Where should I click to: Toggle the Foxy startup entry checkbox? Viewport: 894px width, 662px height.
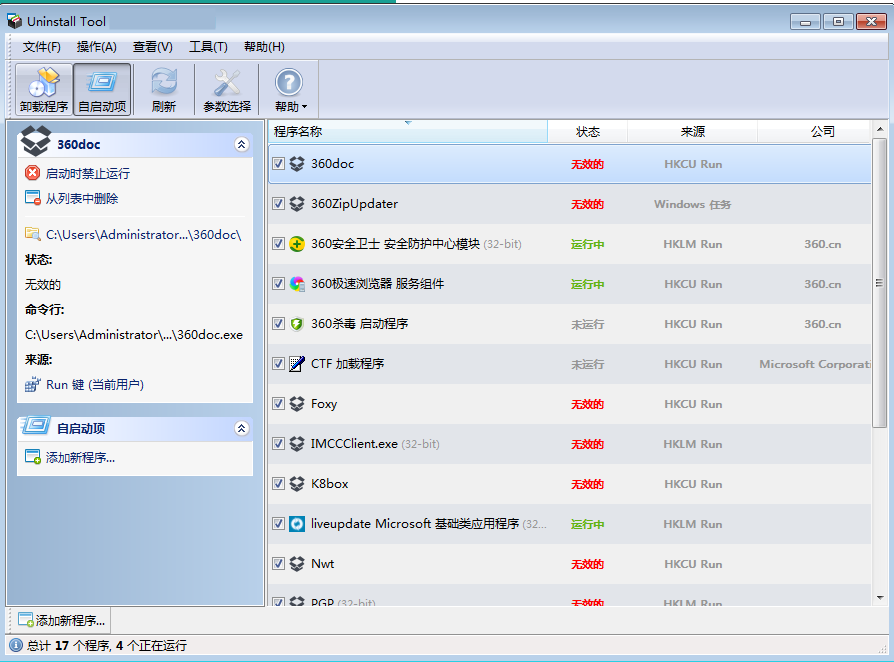click(x=279, y=404)
